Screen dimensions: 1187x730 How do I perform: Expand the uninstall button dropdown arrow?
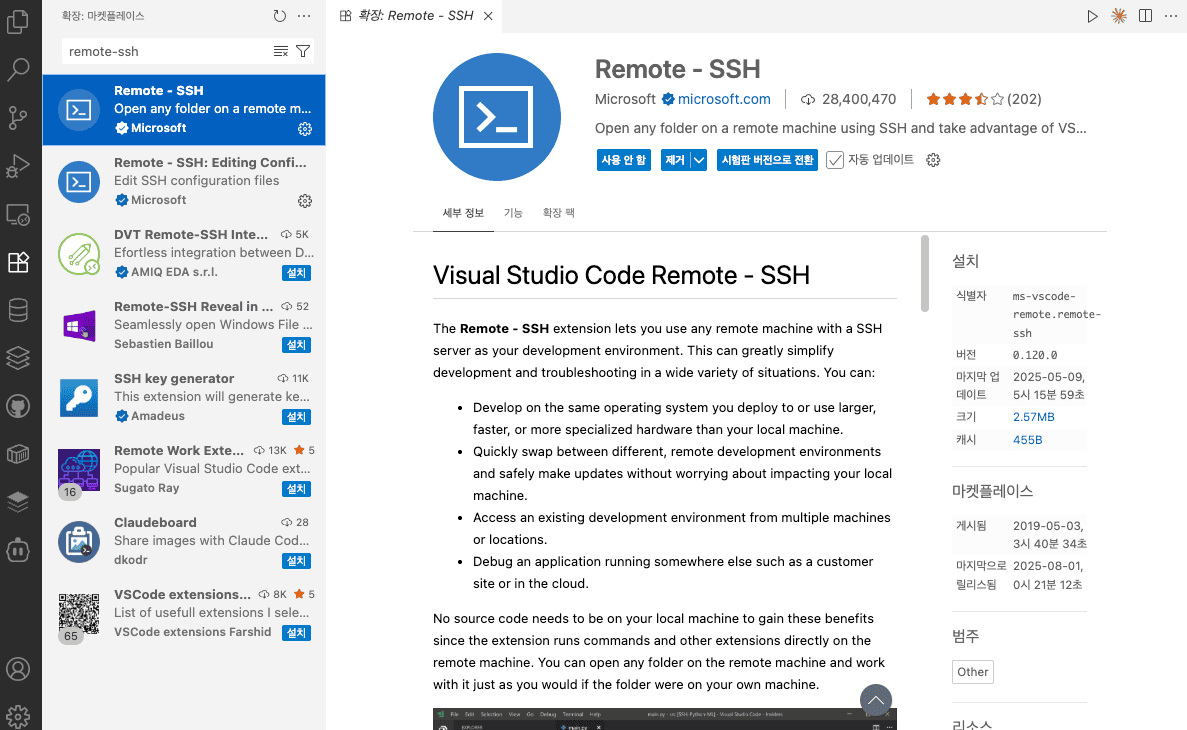pyautogui.click(x=699, y=160)
